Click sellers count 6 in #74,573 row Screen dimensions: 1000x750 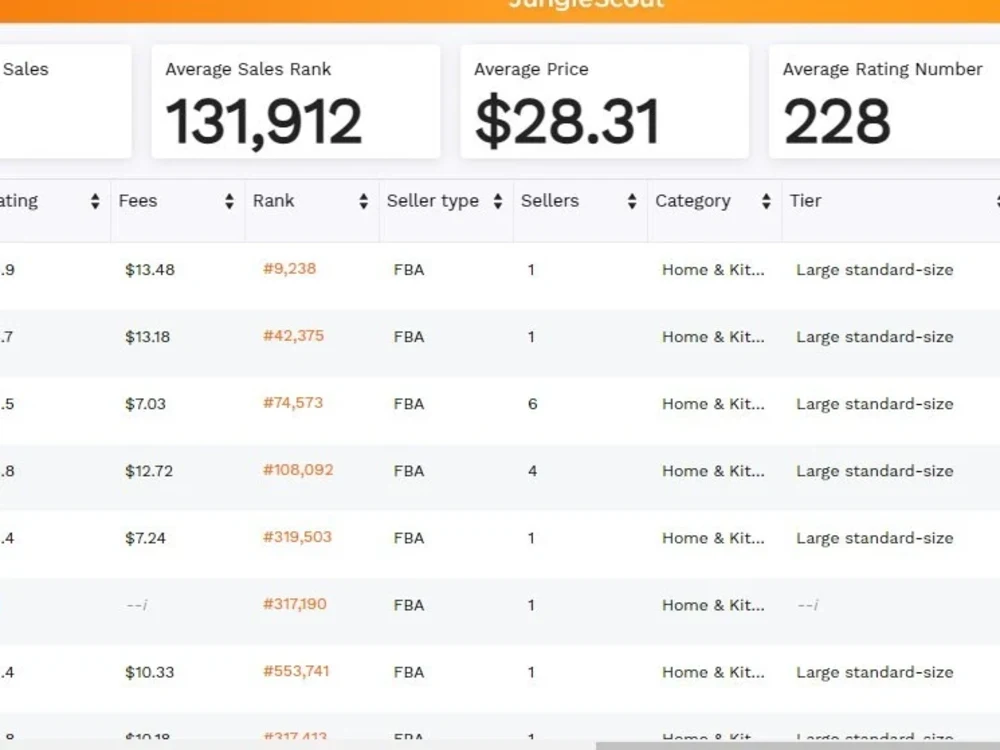(x=533, y=404)
